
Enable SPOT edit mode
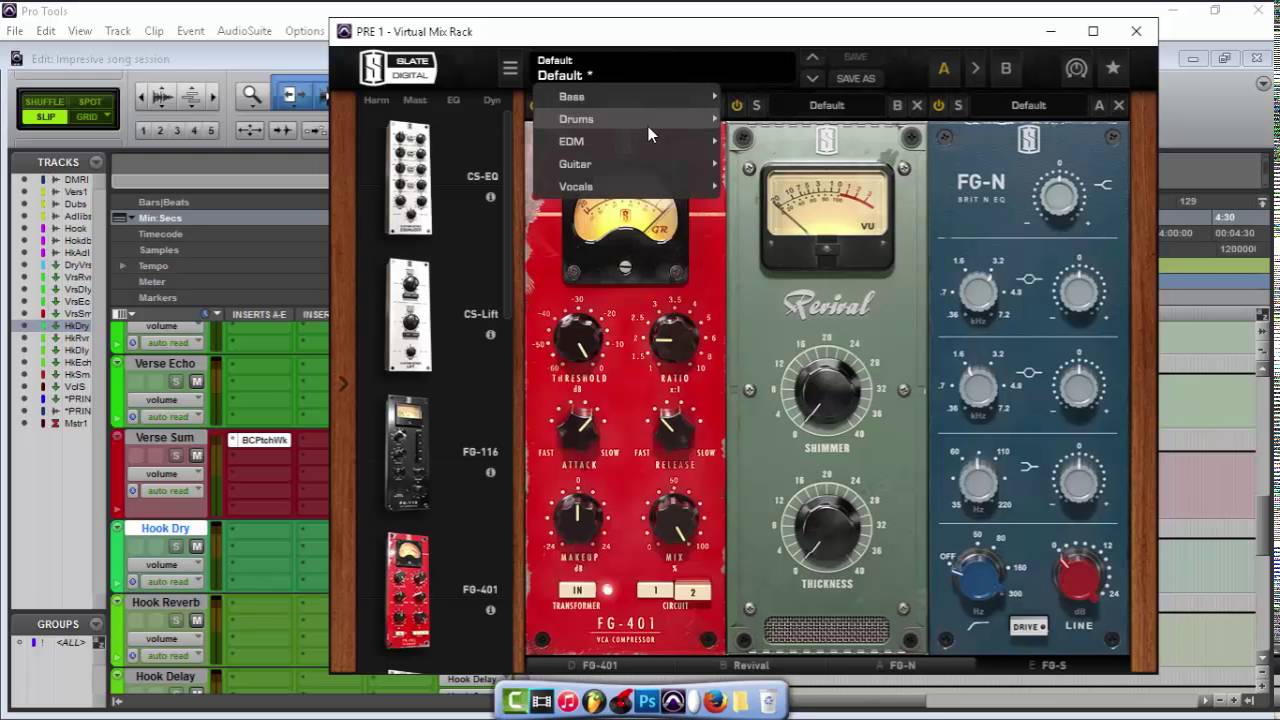91,102
